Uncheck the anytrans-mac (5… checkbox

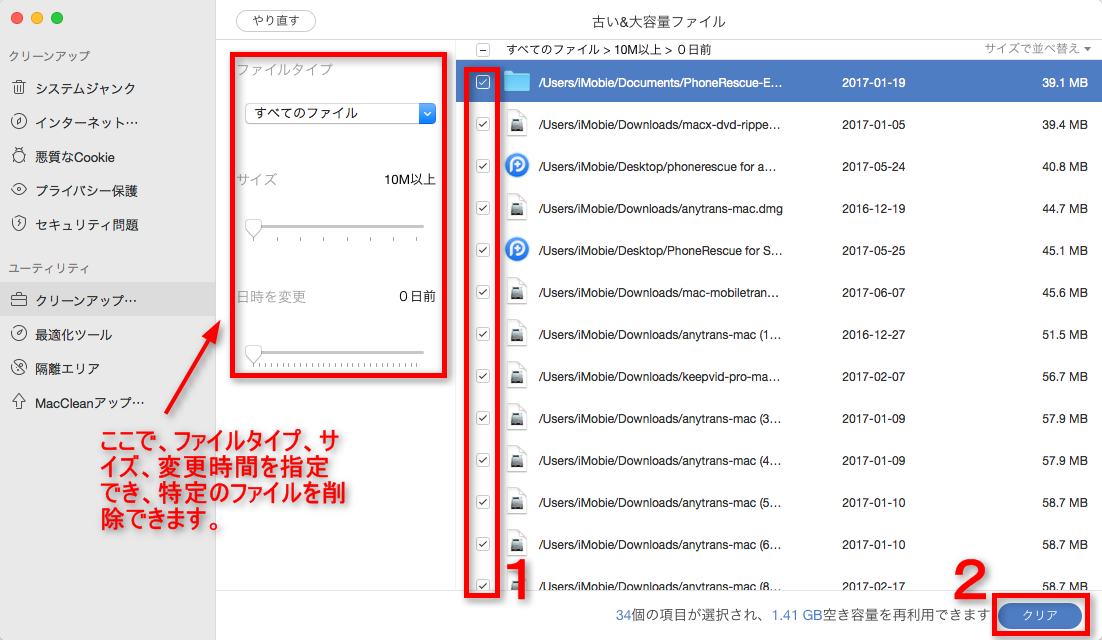coord(483,502)
